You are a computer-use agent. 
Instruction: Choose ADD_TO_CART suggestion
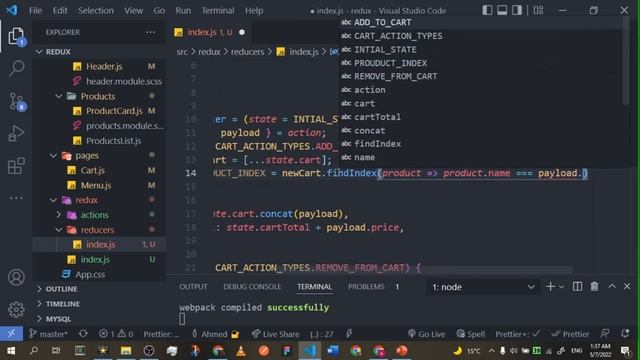481,22
